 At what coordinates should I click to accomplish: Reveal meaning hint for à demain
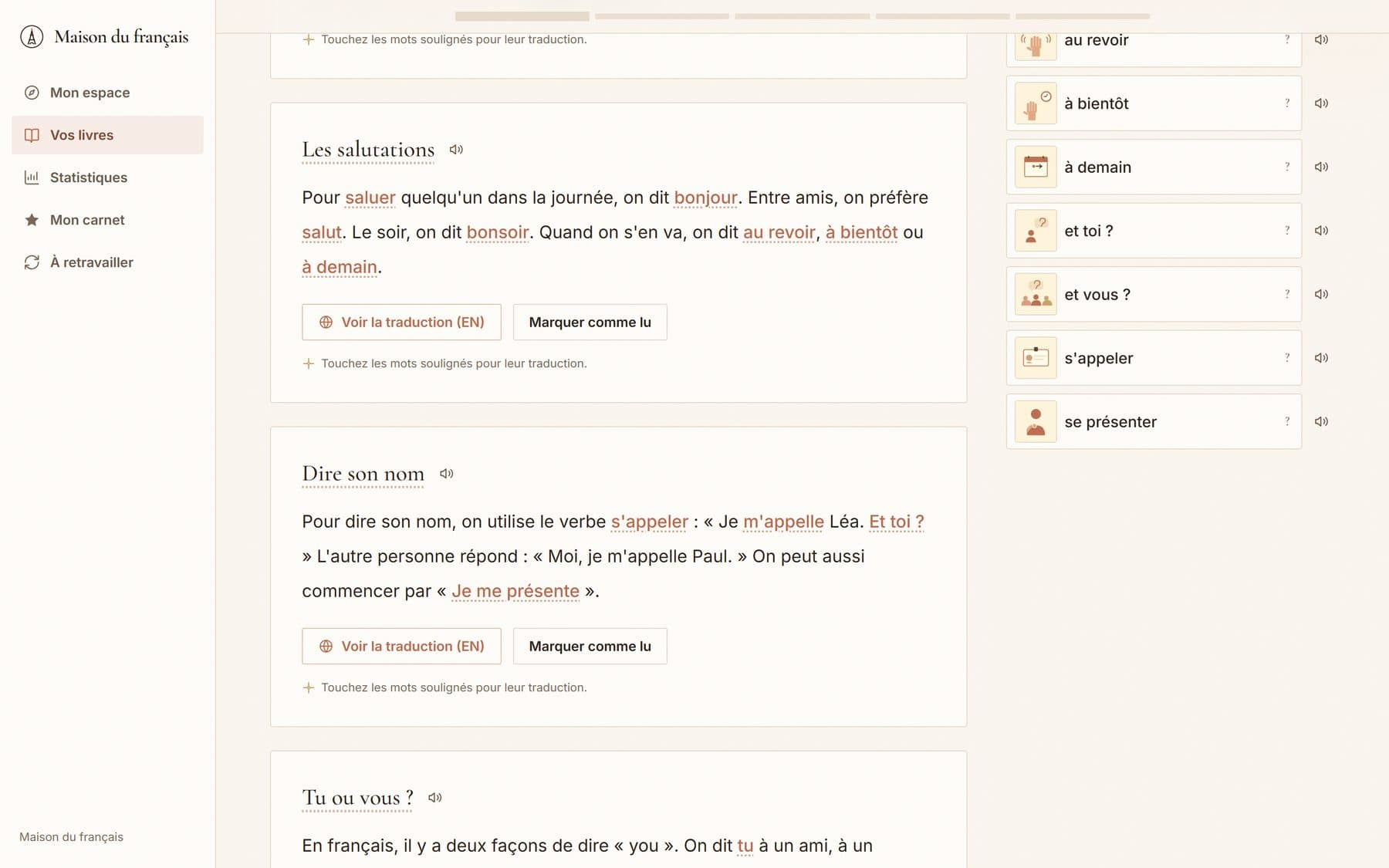(x=1287, y=167)
